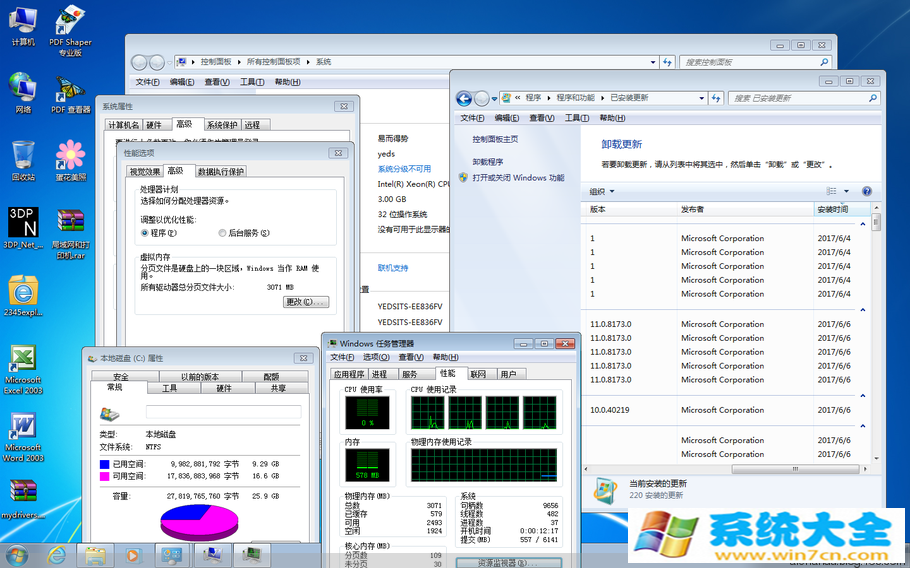The height and width of the screenshot is (568, 910).
Task: Select the mydrivers archive icon on desktop
Action: point(23,499)
